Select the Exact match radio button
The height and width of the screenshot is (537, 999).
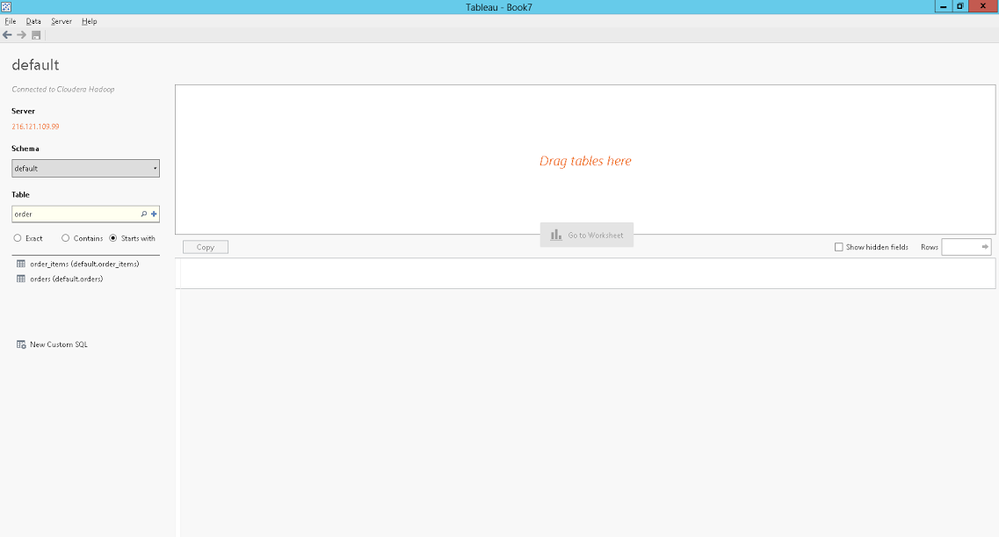(x=17, y=238)
